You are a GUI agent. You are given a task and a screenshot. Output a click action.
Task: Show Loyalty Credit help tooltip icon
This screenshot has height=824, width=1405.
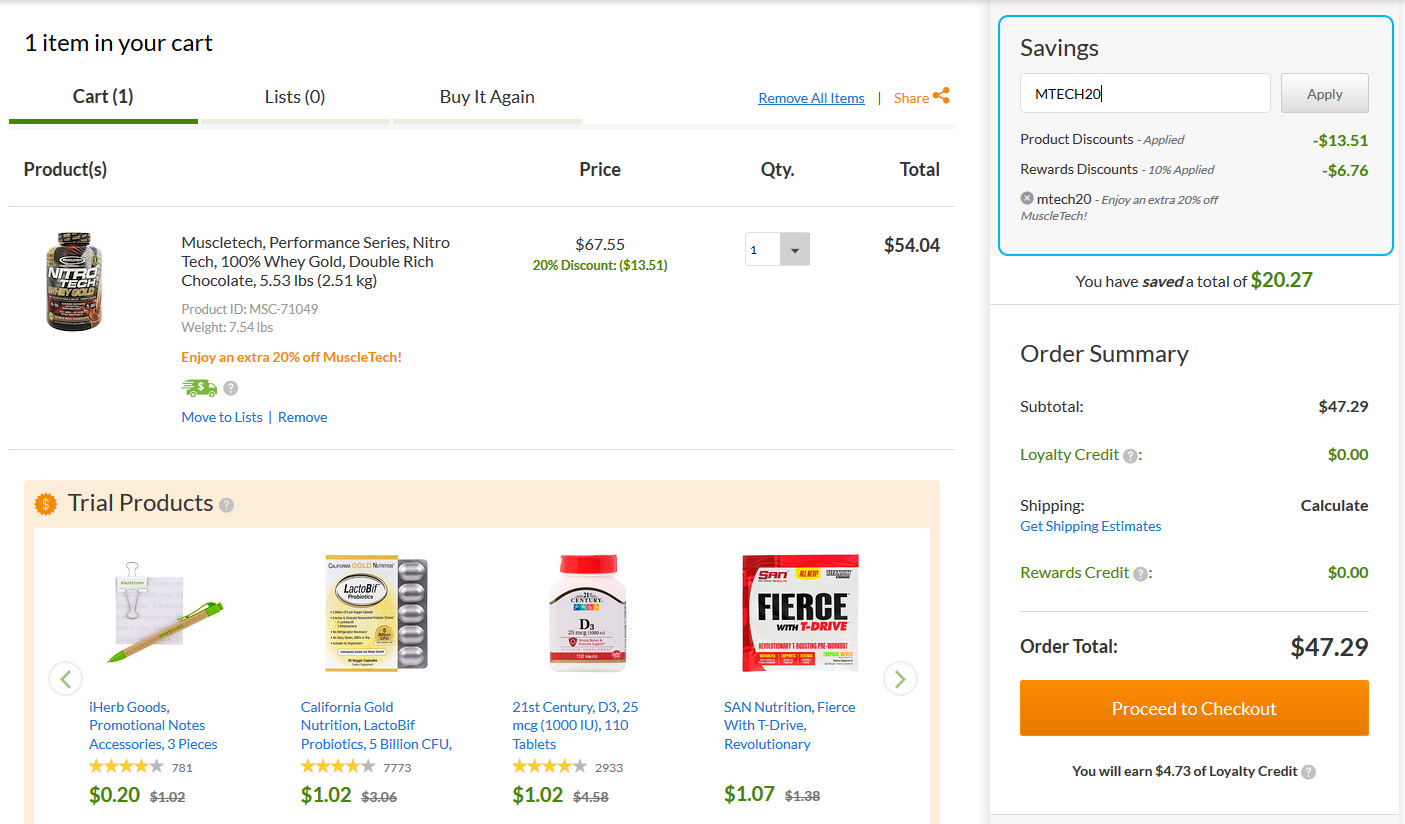tap(1130, 456)
